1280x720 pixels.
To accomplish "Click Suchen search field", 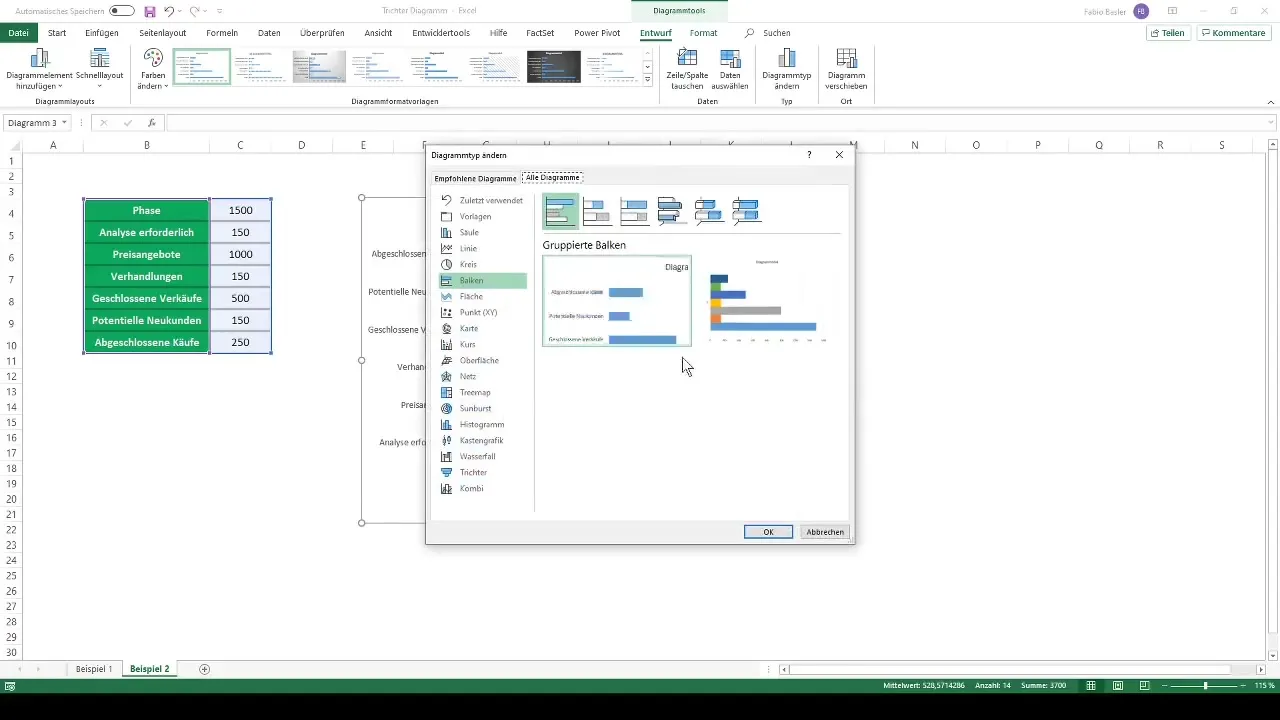I will (777, 33).
